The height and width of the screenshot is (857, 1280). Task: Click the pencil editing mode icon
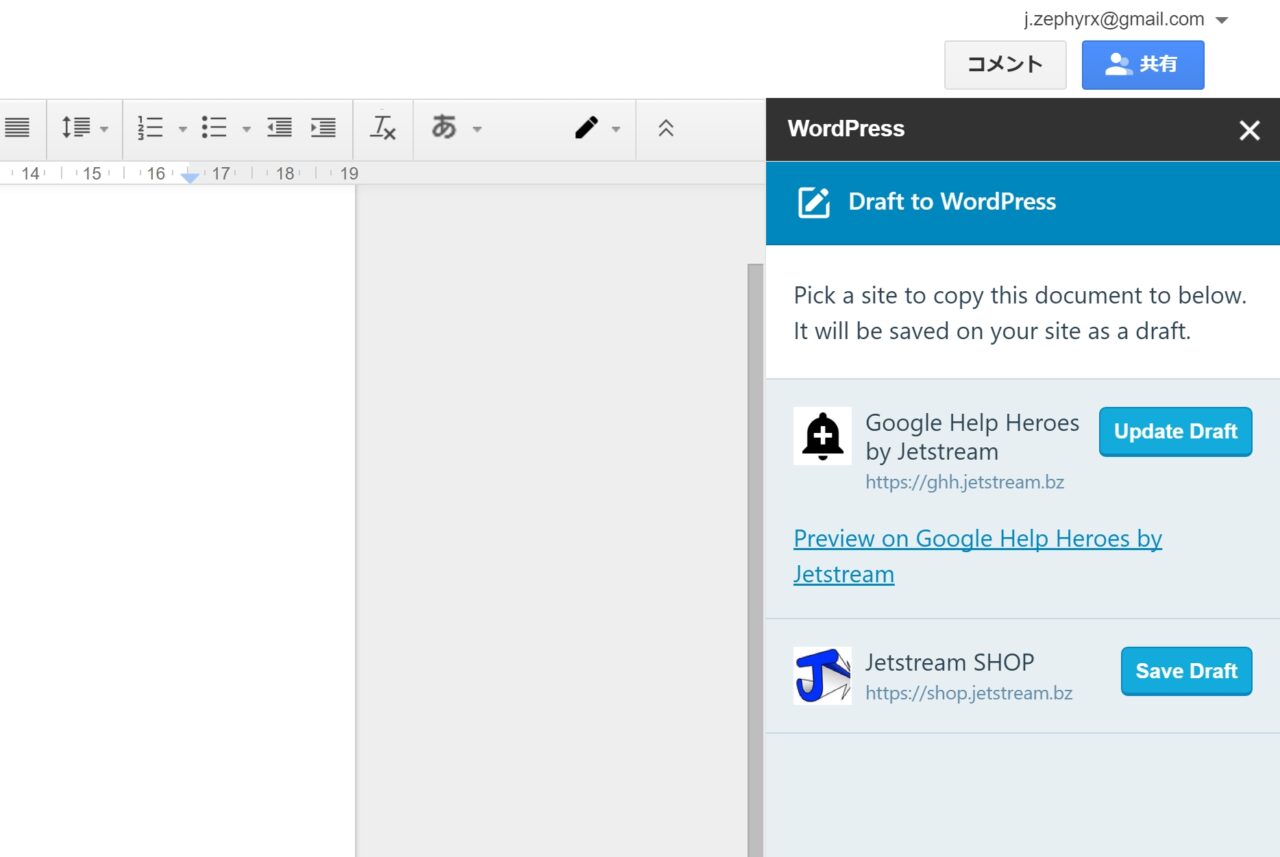[587, 128]
